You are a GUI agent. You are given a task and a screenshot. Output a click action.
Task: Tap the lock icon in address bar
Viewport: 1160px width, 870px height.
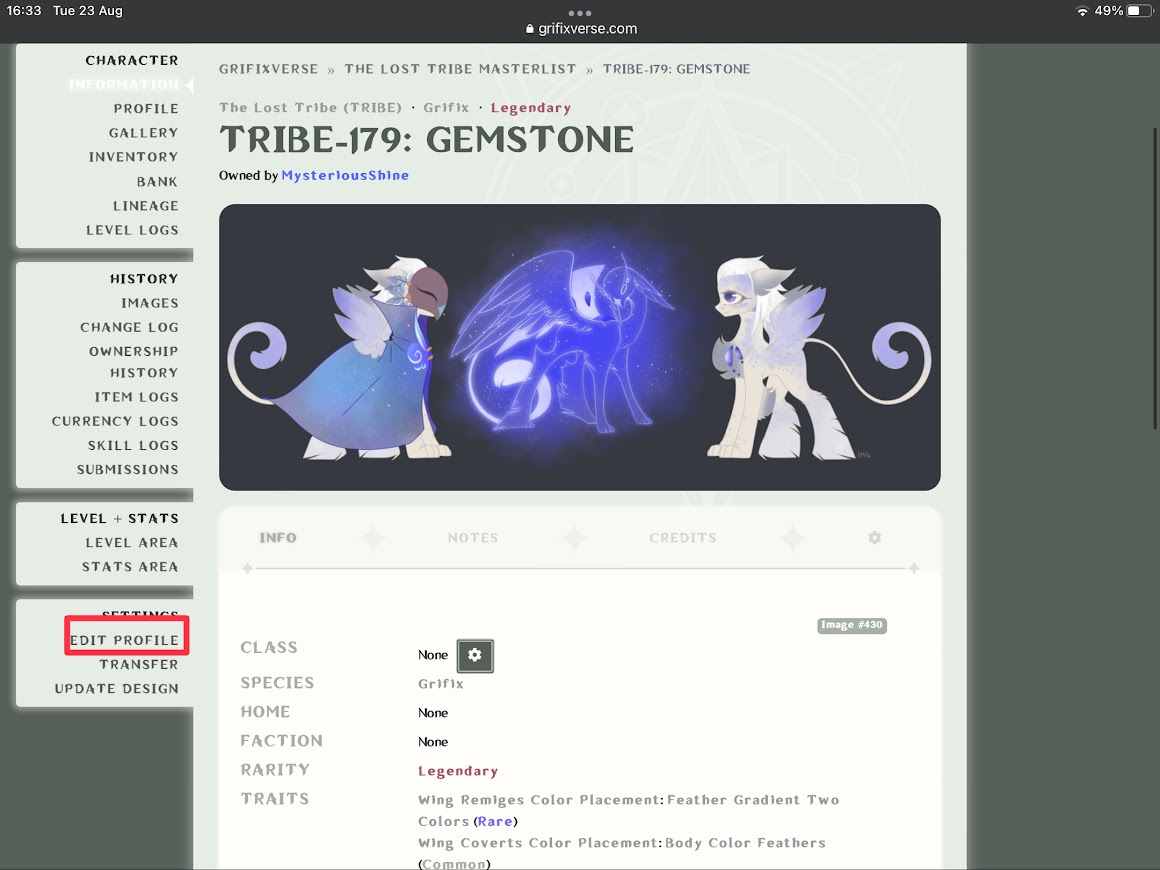pyautogui.click(x=530, y=30)
